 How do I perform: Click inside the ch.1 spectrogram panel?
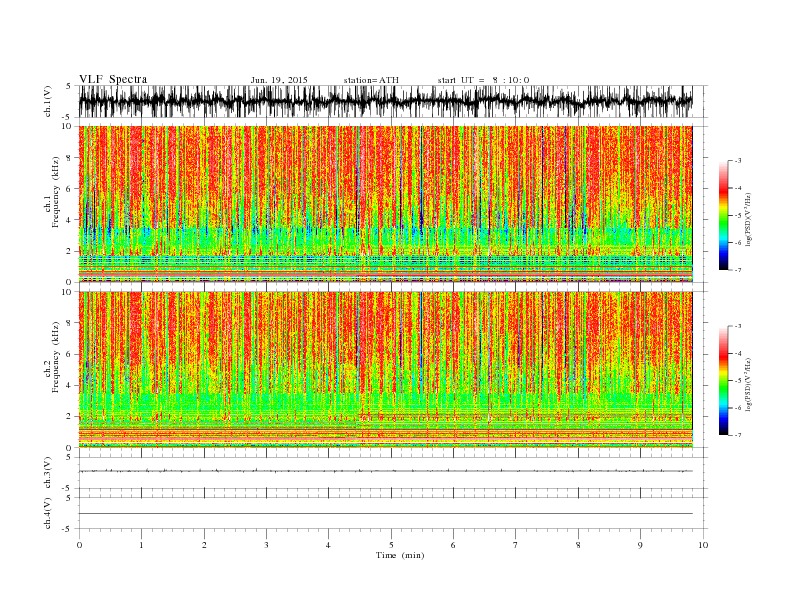385,204
